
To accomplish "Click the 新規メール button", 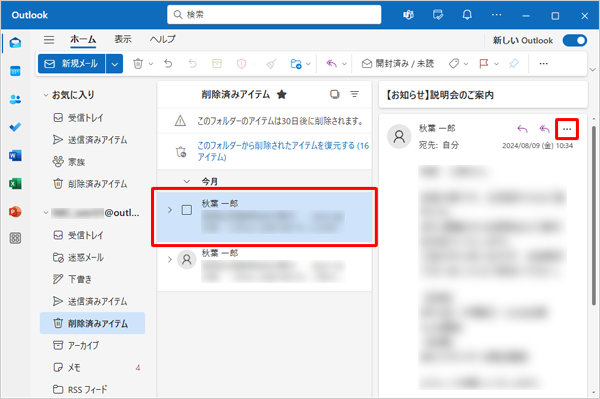I will coord(72,64).
